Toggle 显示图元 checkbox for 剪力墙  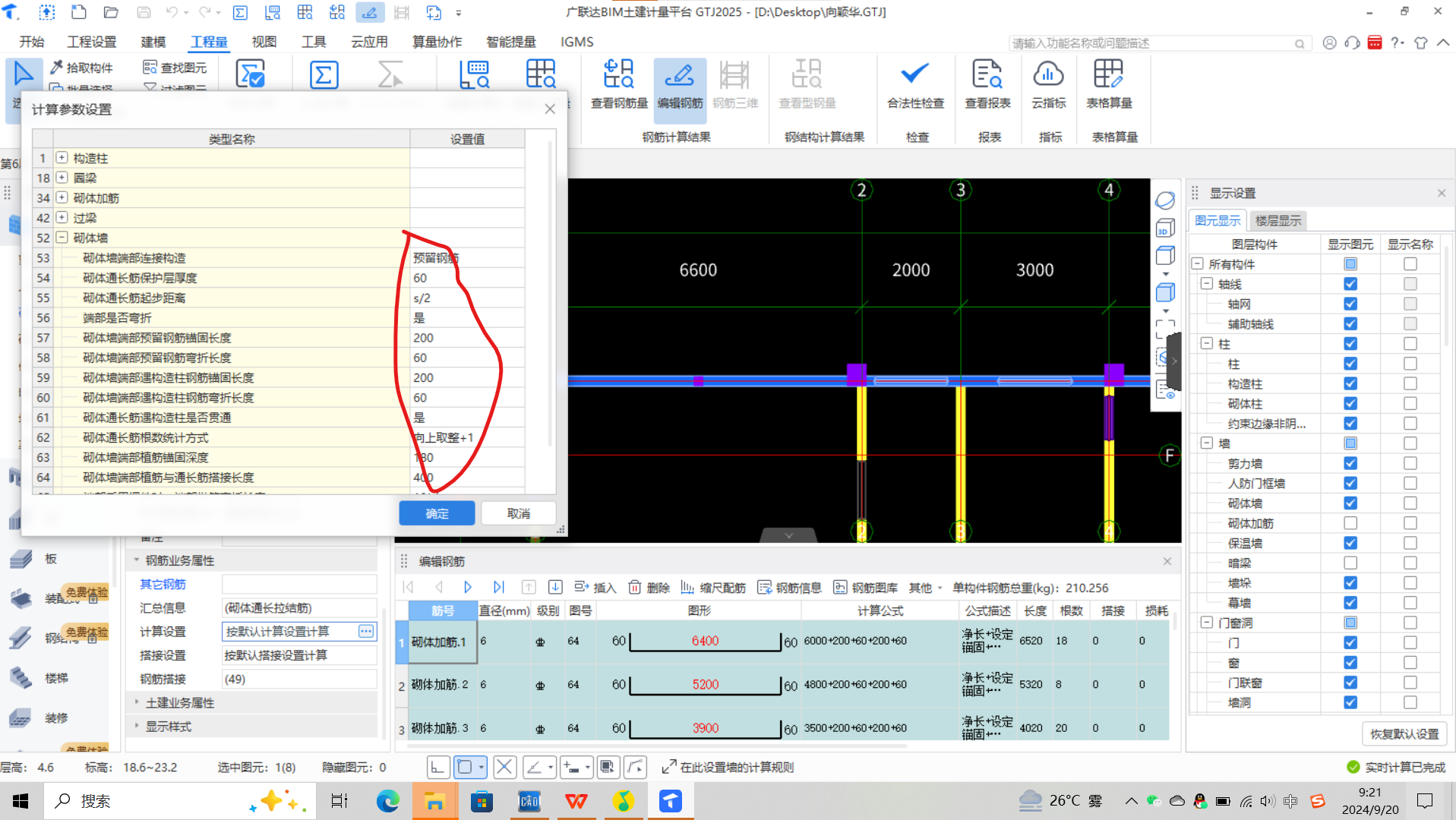(1350, 463)
